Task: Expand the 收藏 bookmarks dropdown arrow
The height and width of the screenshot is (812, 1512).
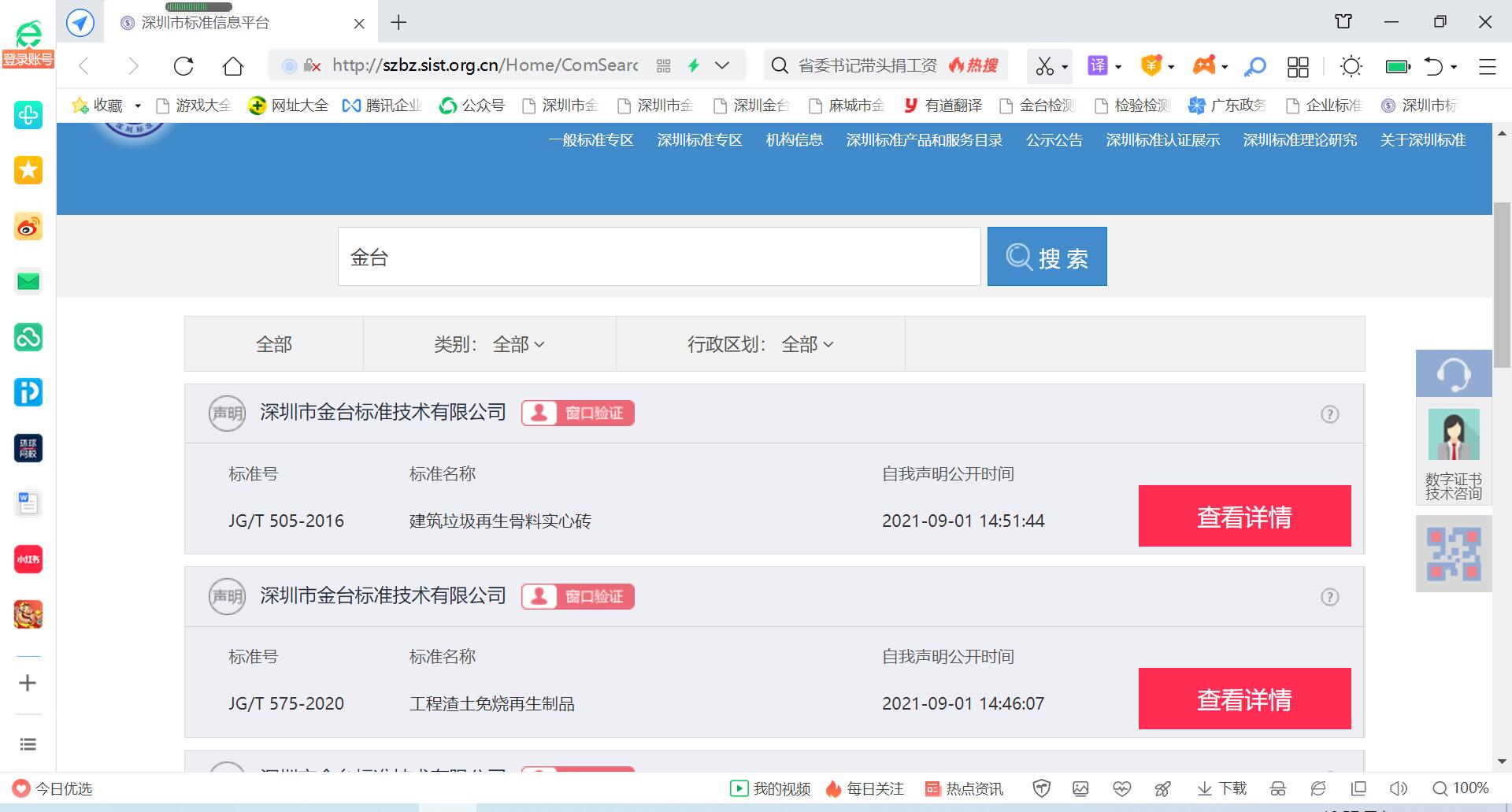Action: pyautogui.click(x=138, y=106)
